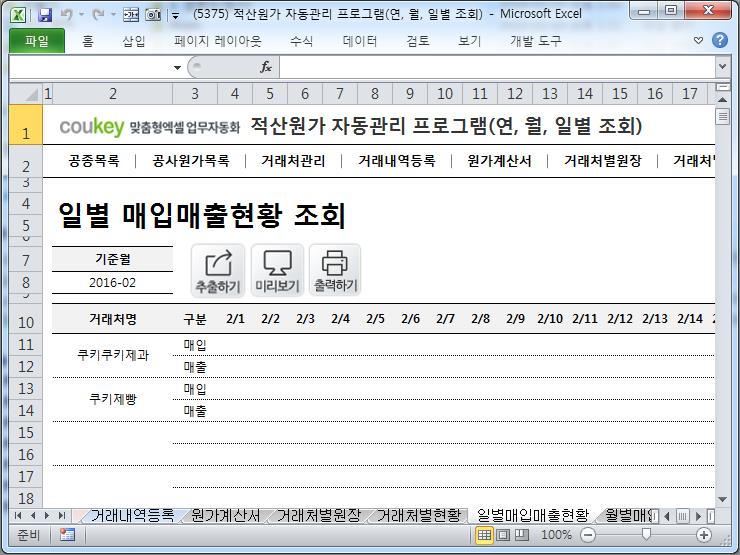
Task: Switch to the 홈 ribbon tab
Action: (88, 41)
